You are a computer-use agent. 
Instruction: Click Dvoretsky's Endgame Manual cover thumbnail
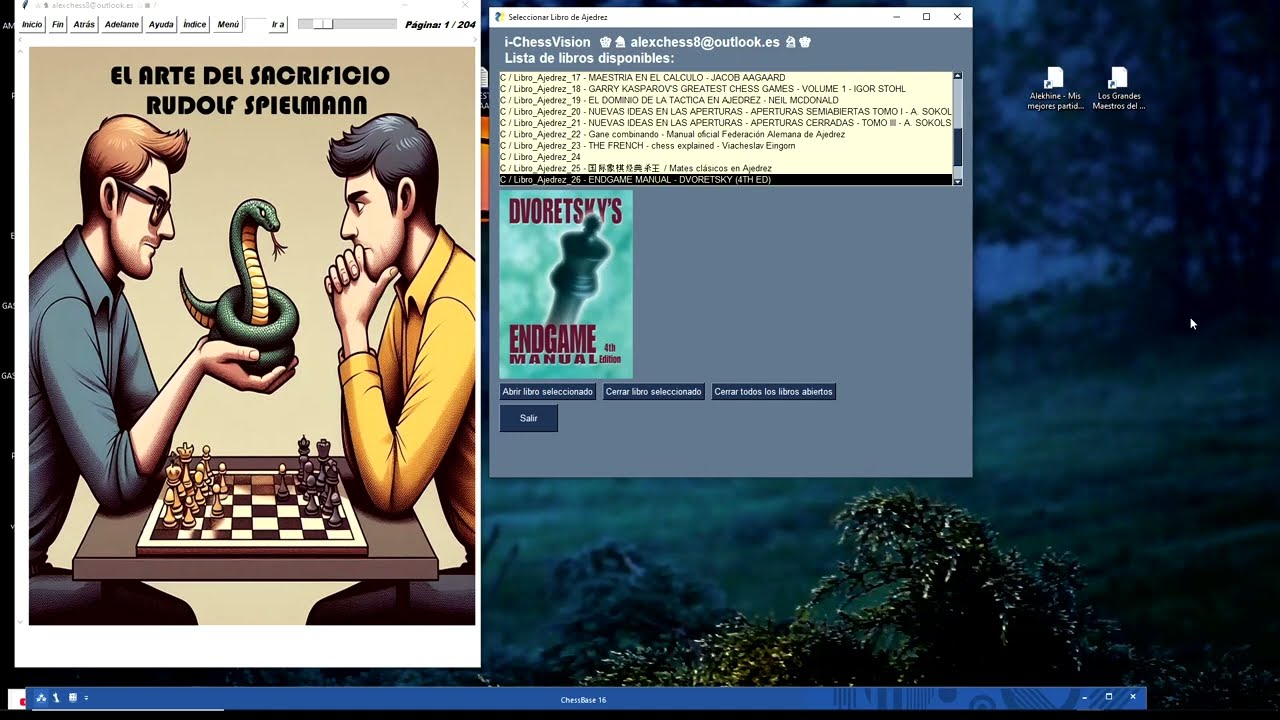(566, 284)
